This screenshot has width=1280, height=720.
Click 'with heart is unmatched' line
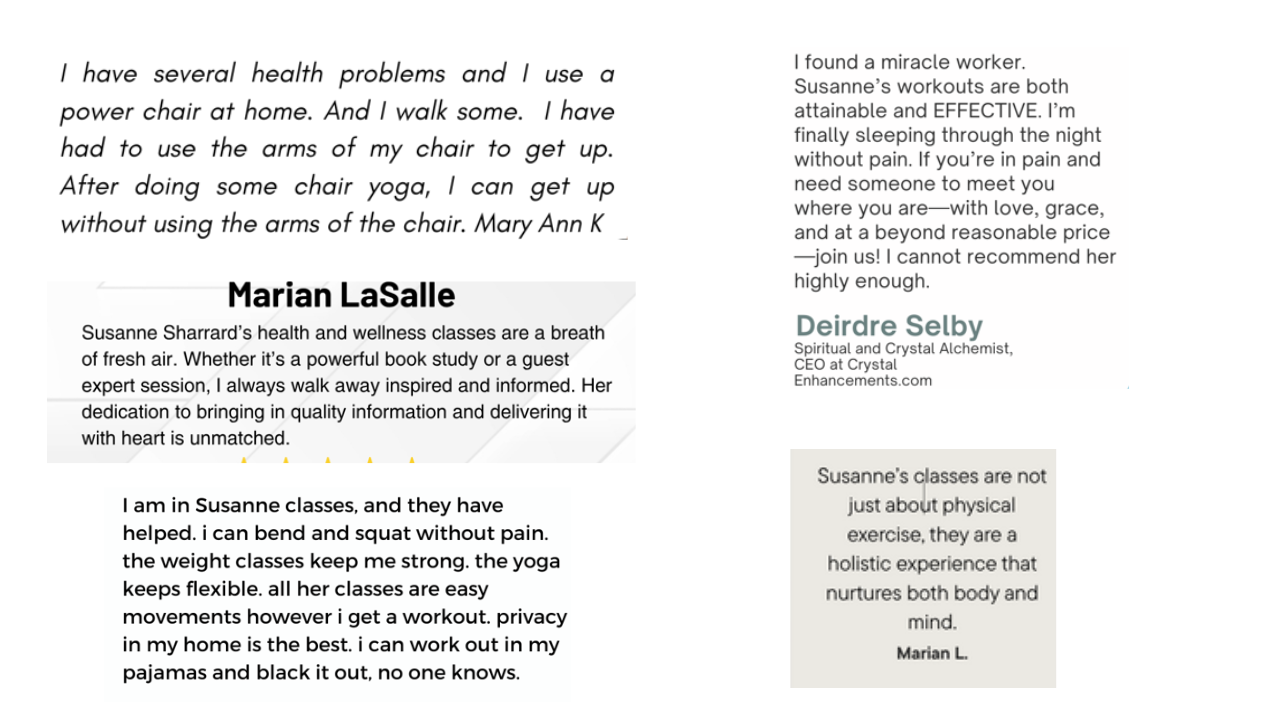(x=185, y=438)
